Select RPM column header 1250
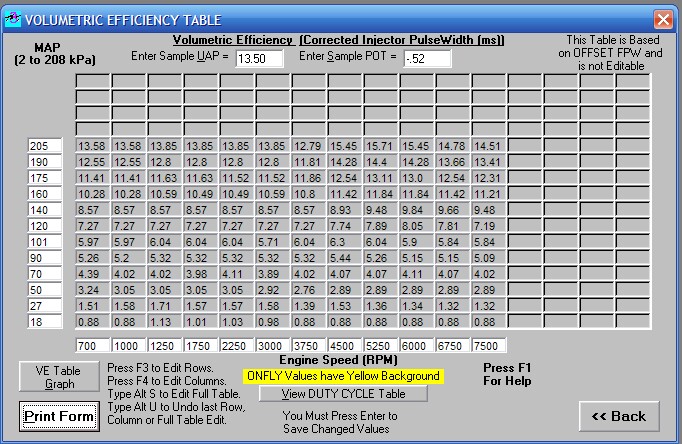 (165, 346)
